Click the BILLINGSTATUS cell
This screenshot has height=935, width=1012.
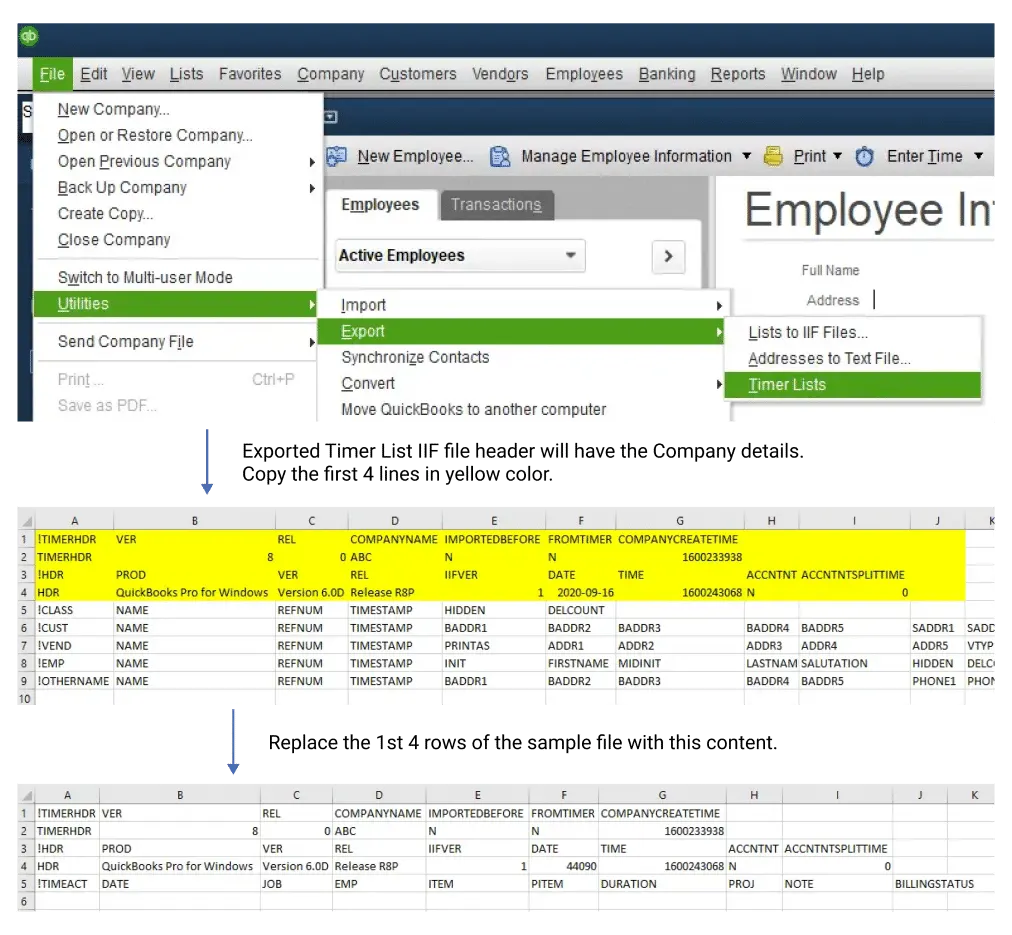[x=934, y=885]
